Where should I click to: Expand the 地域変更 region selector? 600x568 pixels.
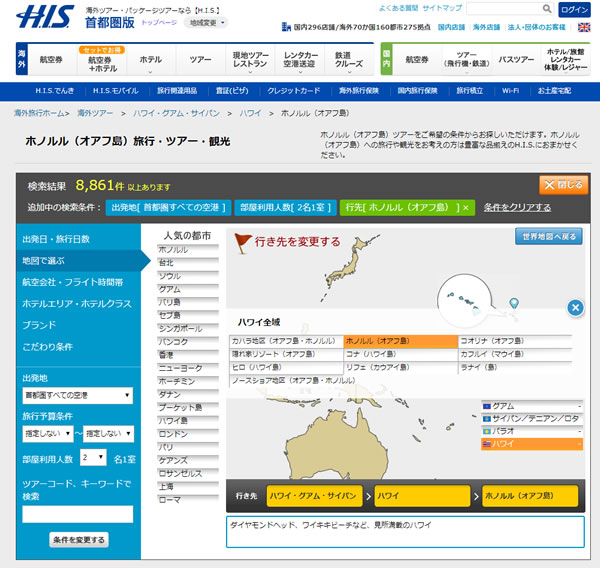207,22
